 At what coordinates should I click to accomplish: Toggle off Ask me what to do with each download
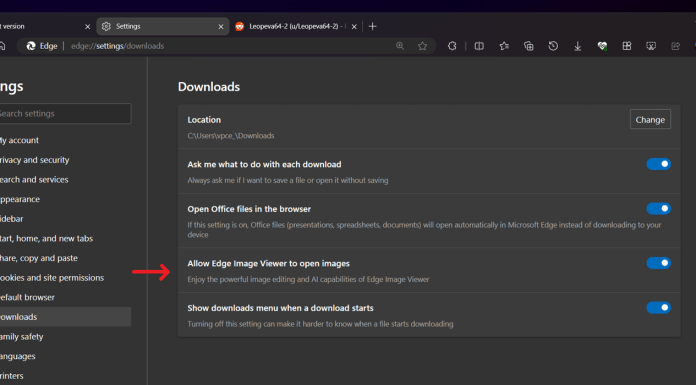[658, 164]
